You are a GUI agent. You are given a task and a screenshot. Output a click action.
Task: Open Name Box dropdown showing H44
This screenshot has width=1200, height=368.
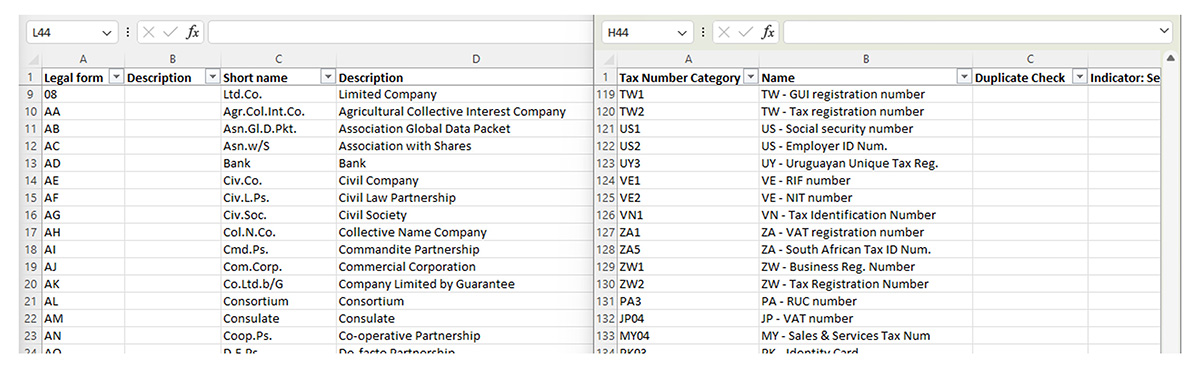point(683,32)
